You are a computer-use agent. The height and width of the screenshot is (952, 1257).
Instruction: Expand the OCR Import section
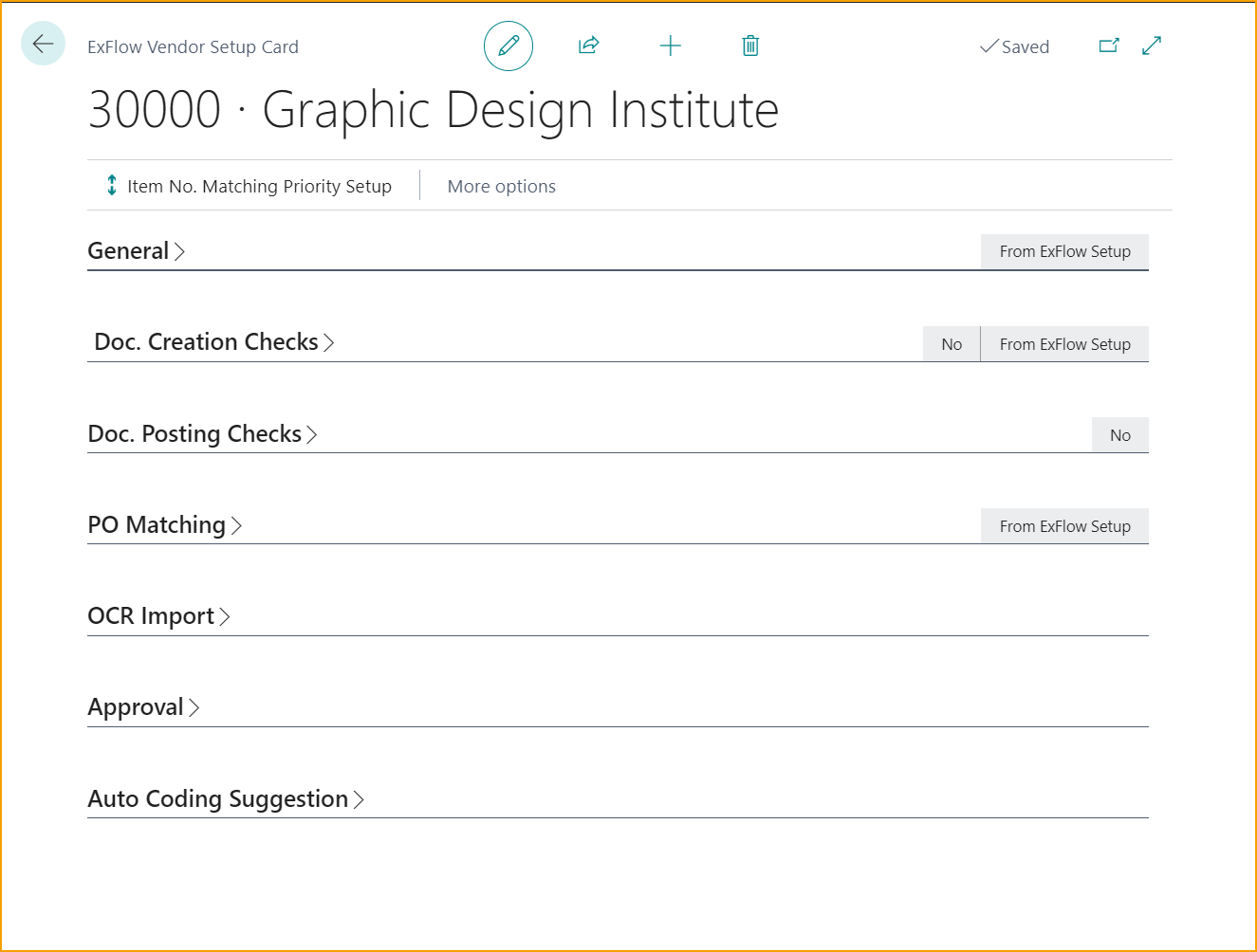click(x=159, y=616)
